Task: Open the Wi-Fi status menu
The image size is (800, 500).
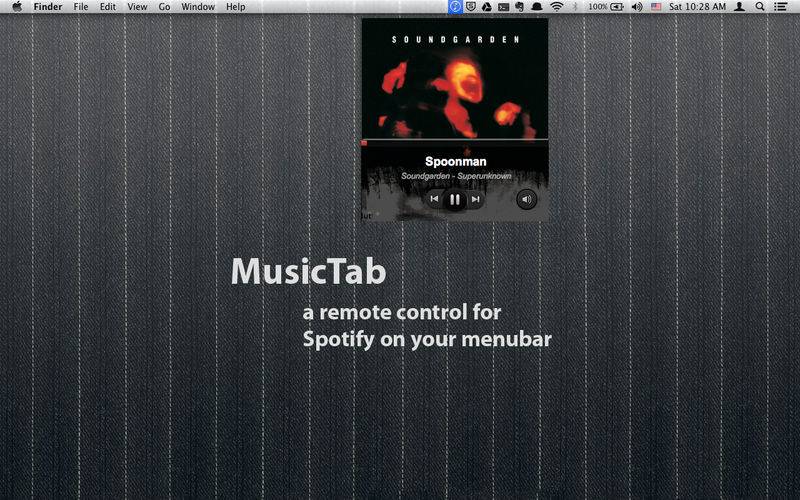Action: 557,7
